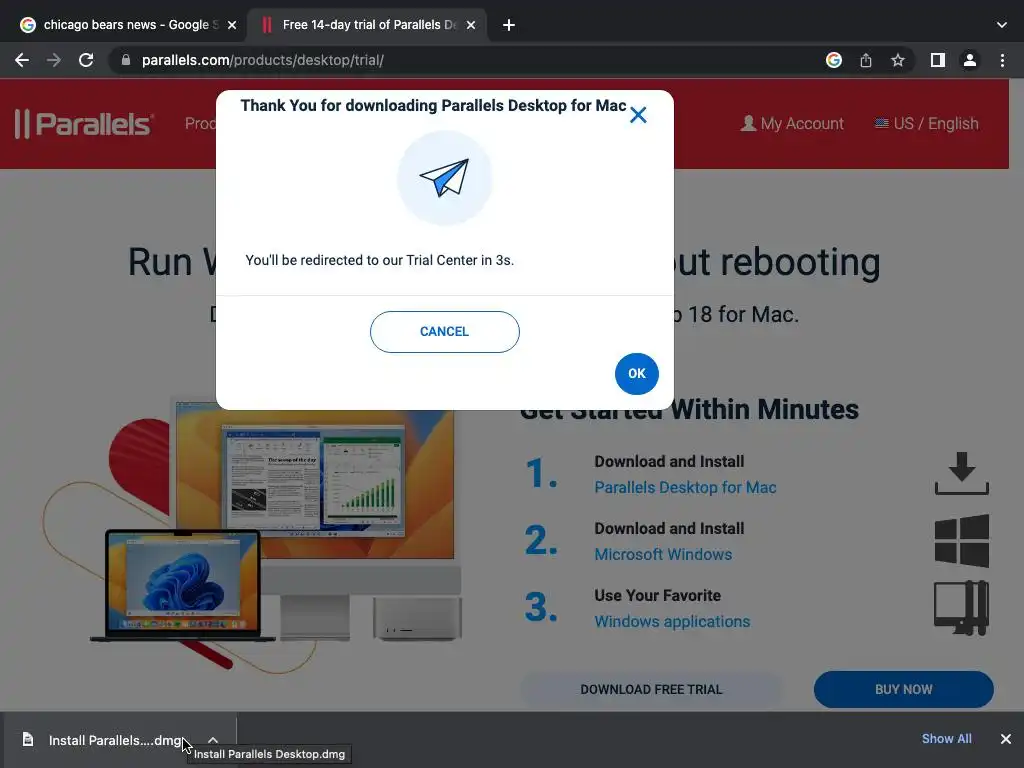Change US / English language setting

pos(926,123)
